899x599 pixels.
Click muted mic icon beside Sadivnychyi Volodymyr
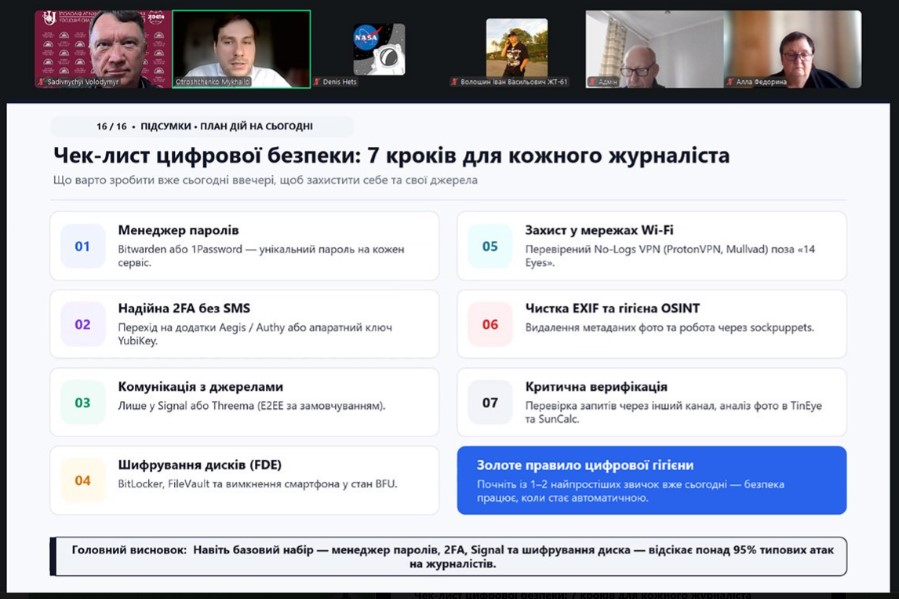(41, 82)
